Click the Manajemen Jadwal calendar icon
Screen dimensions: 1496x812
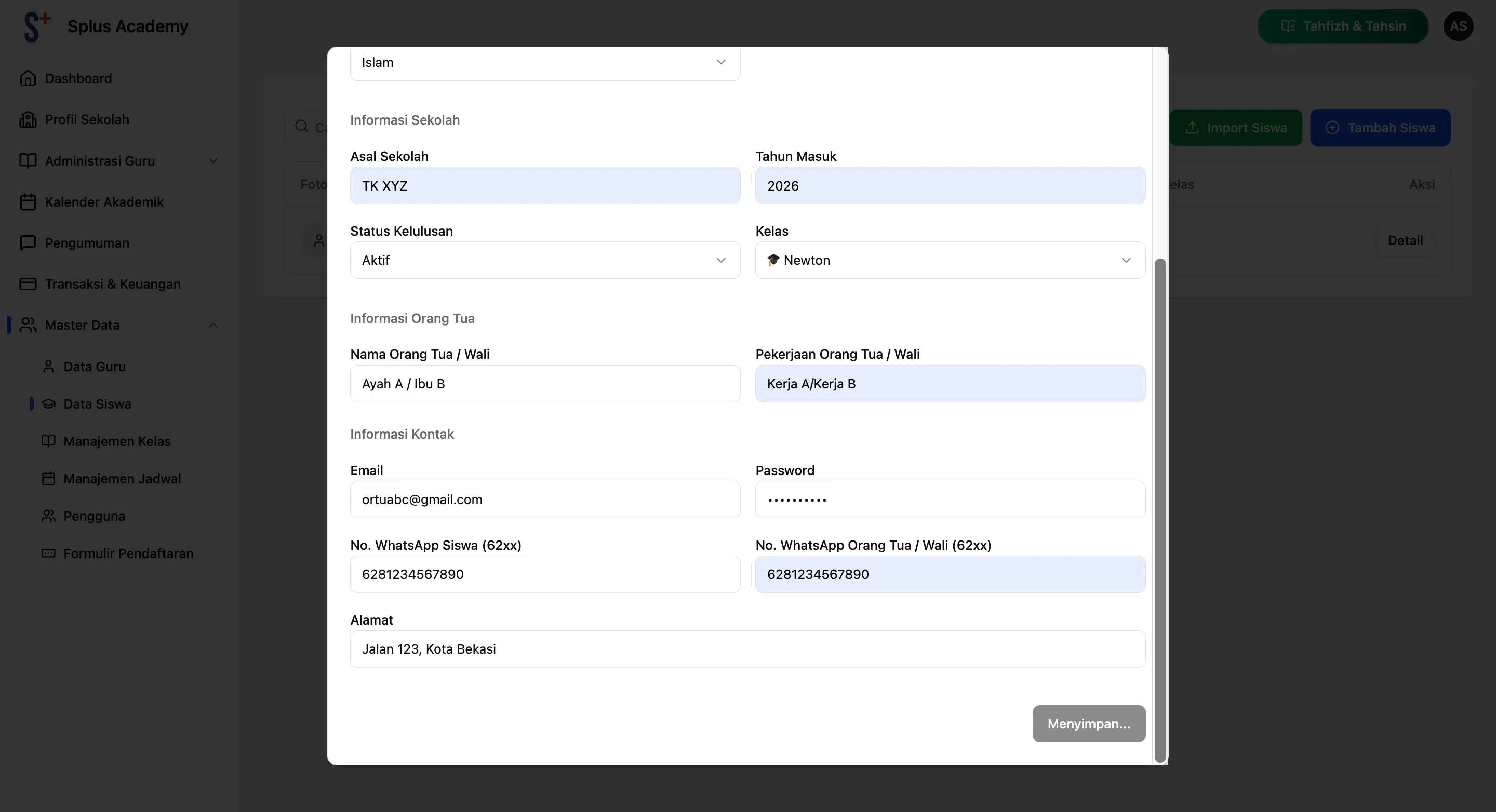tap(49, 478)
